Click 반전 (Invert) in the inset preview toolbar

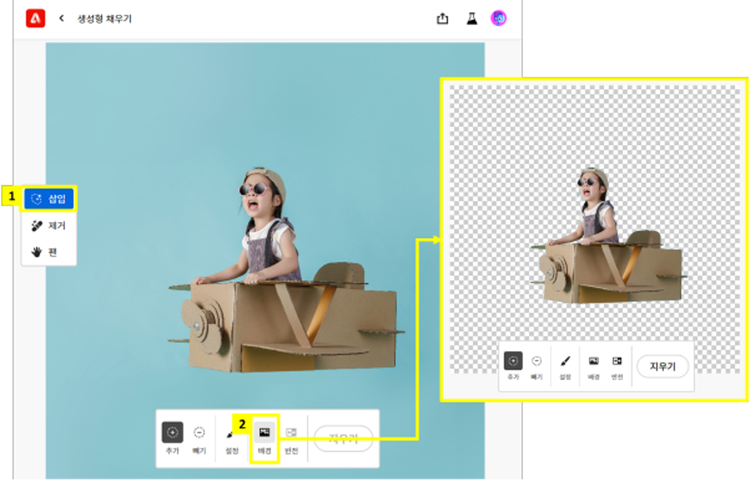[617, 367]
